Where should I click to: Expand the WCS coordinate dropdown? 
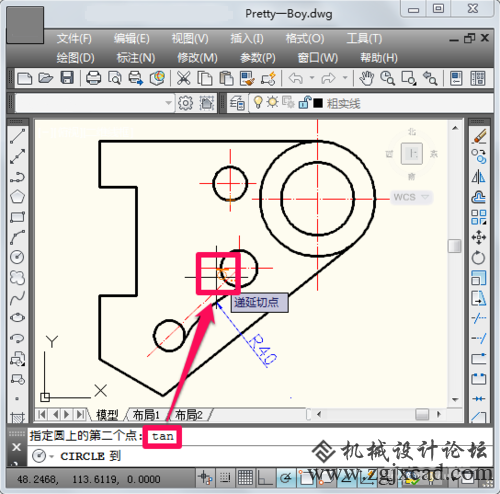click(412, 197)
